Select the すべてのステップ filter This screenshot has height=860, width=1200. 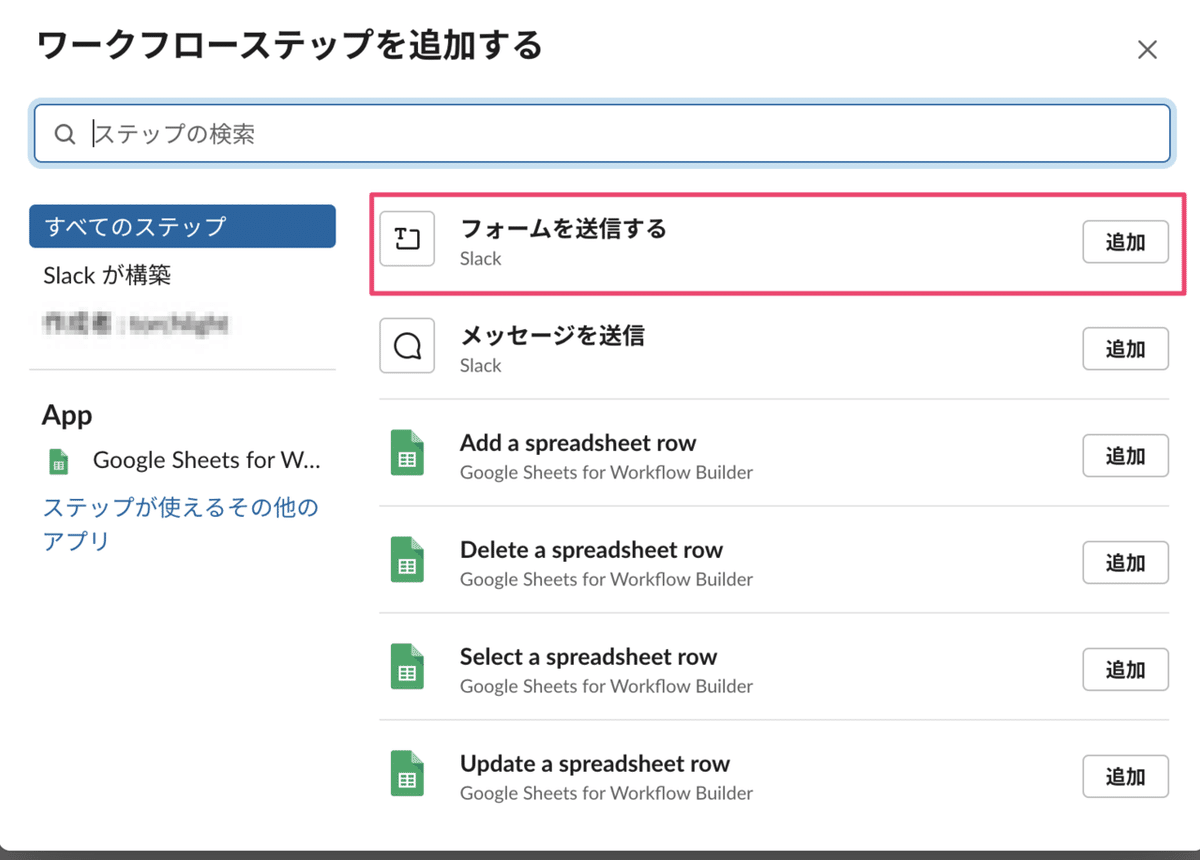coord(182,226)
